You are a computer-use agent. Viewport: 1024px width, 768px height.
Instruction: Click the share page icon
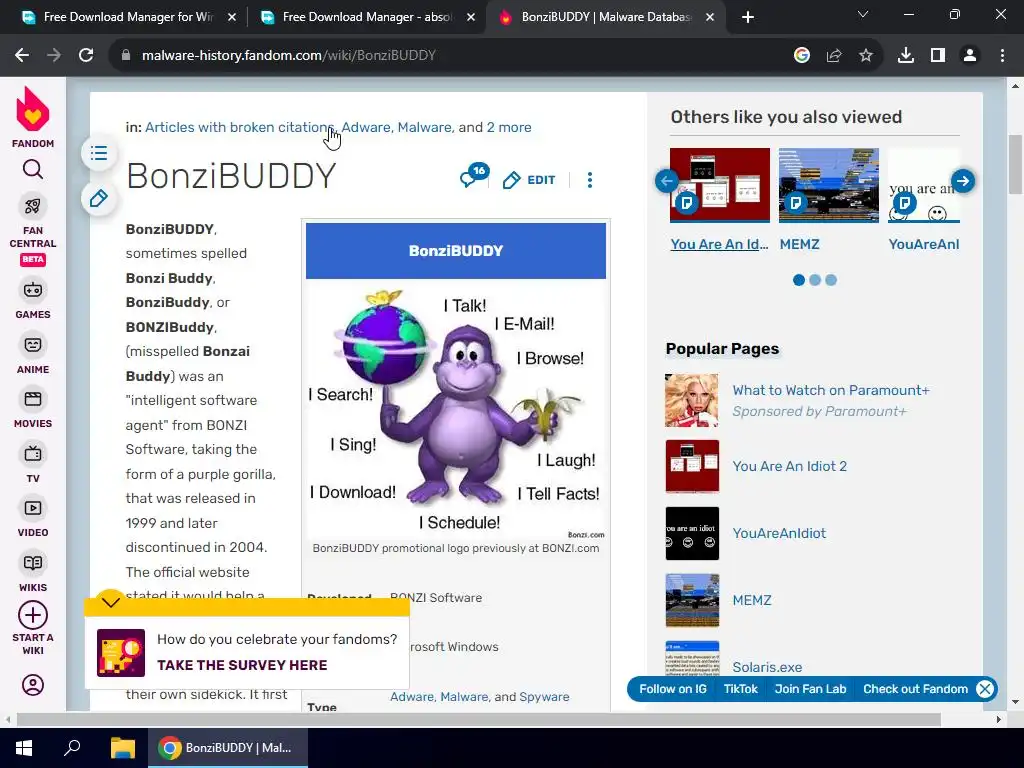point(834,56)
